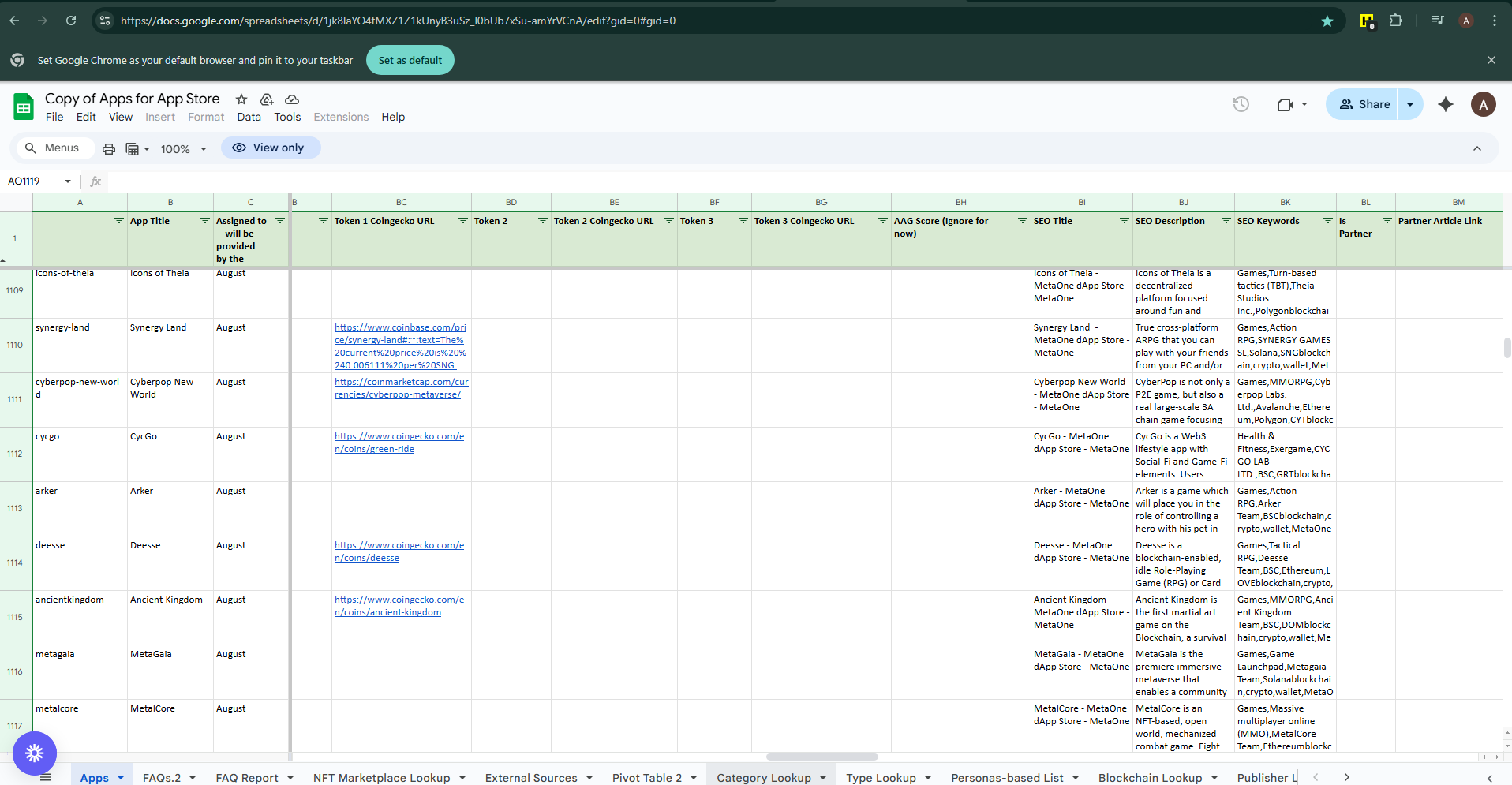1512x785 pixels.
Task: Toggle filter on SEO Keywords column
Action: pos(1327,221)
